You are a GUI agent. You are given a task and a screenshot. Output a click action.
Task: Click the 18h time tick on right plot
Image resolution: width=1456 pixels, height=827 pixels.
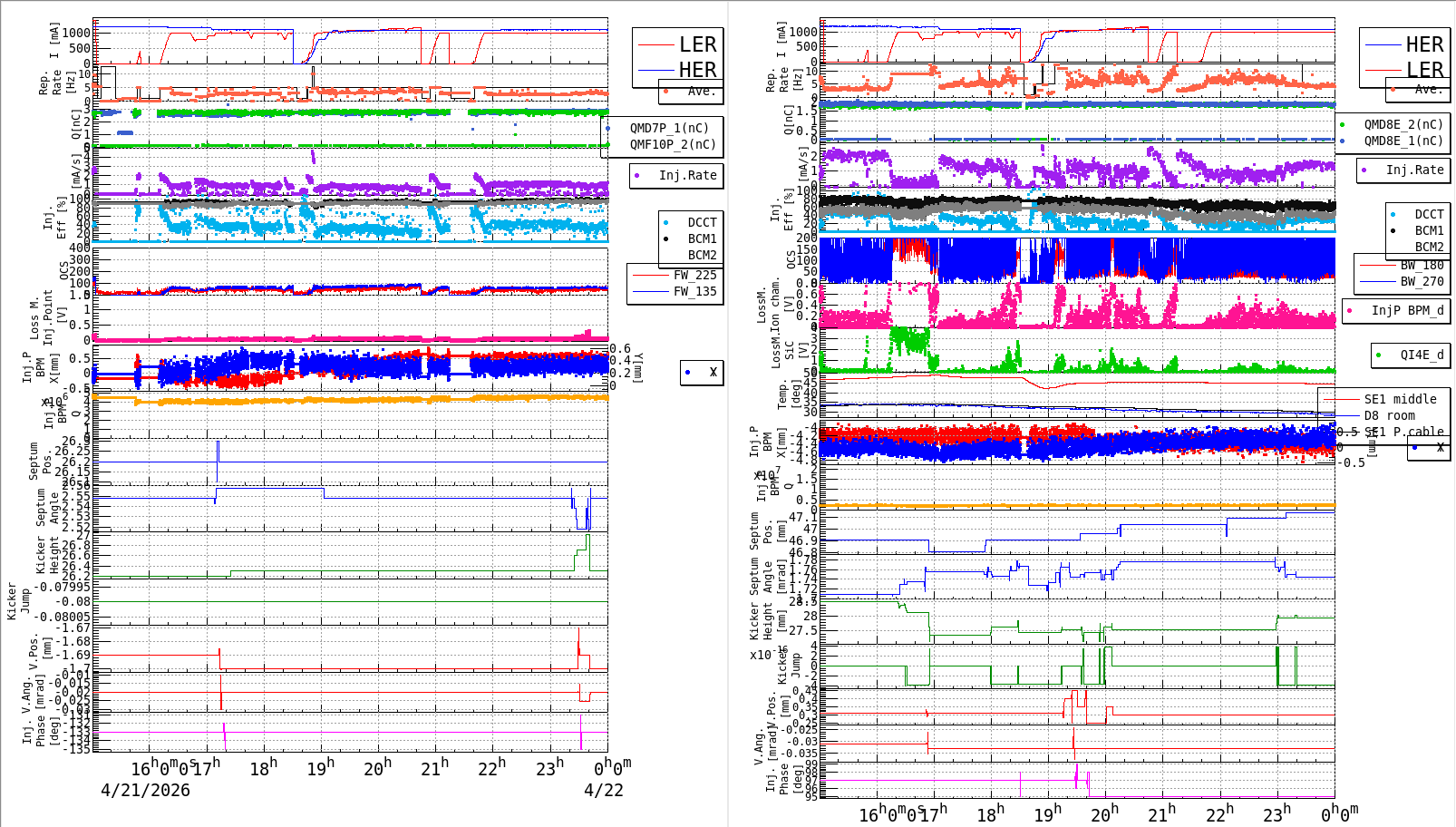click(x=990, y=813)
